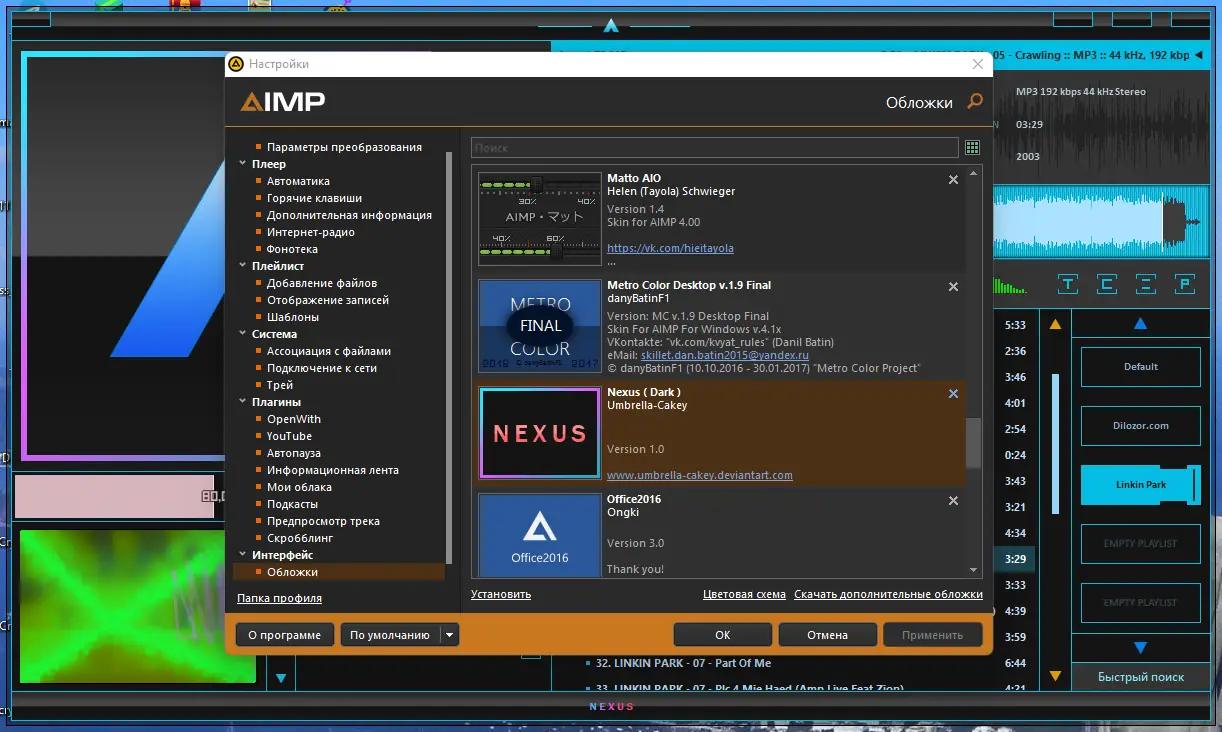This screenshot has width=1222, height=732.
Task: Toggle the skins grid view icon
Action: coord(972,148)
